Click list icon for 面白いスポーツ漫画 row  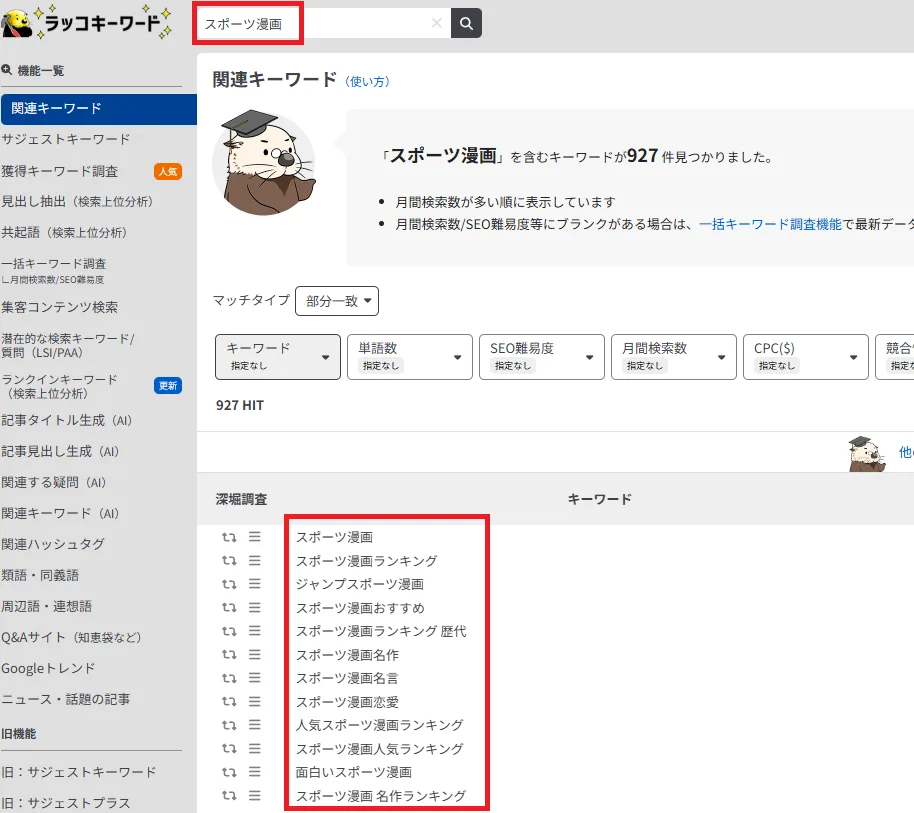click(255, 772)
